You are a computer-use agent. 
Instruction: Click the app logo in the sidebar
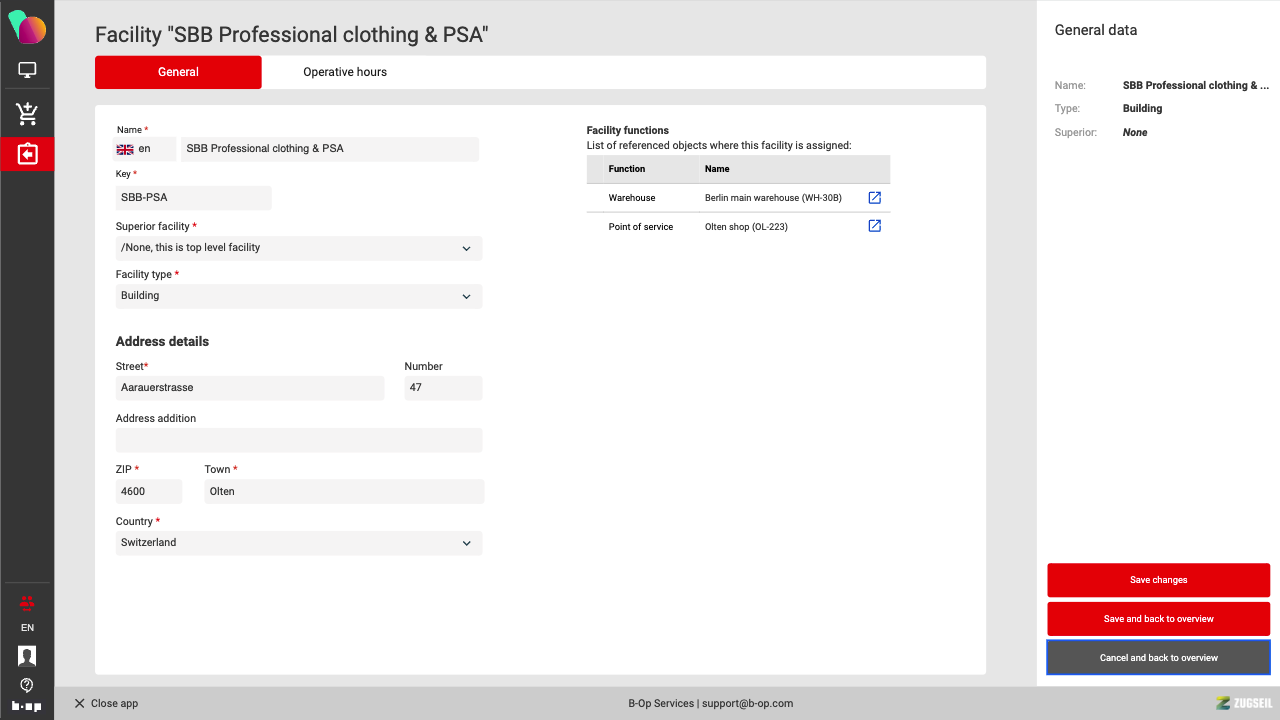tap(27, 28)
